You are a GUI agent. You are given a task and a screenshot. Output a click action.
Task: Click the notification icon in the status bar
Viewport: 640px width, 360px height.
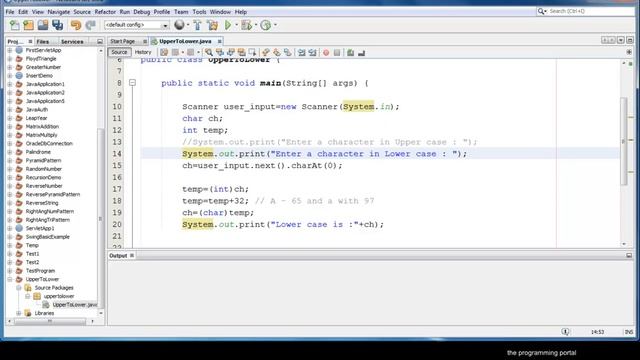[x=565, y=331]
